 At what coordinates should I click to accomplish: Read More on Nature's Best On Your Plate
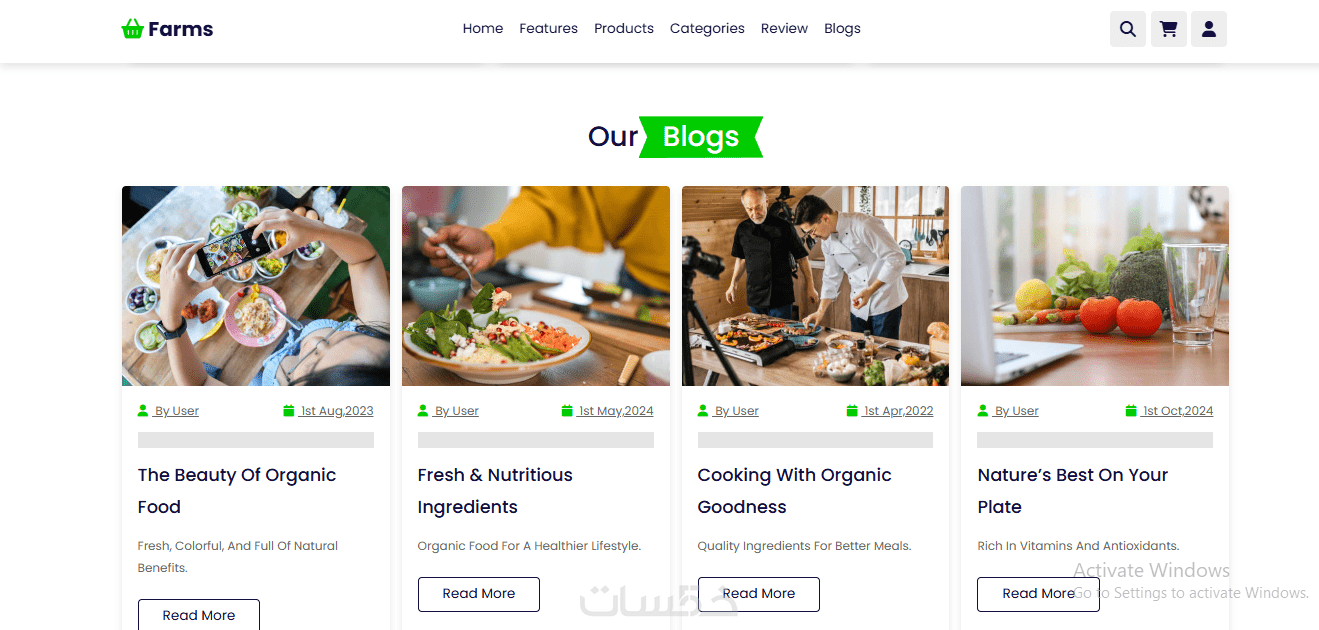pos(1038,594)
